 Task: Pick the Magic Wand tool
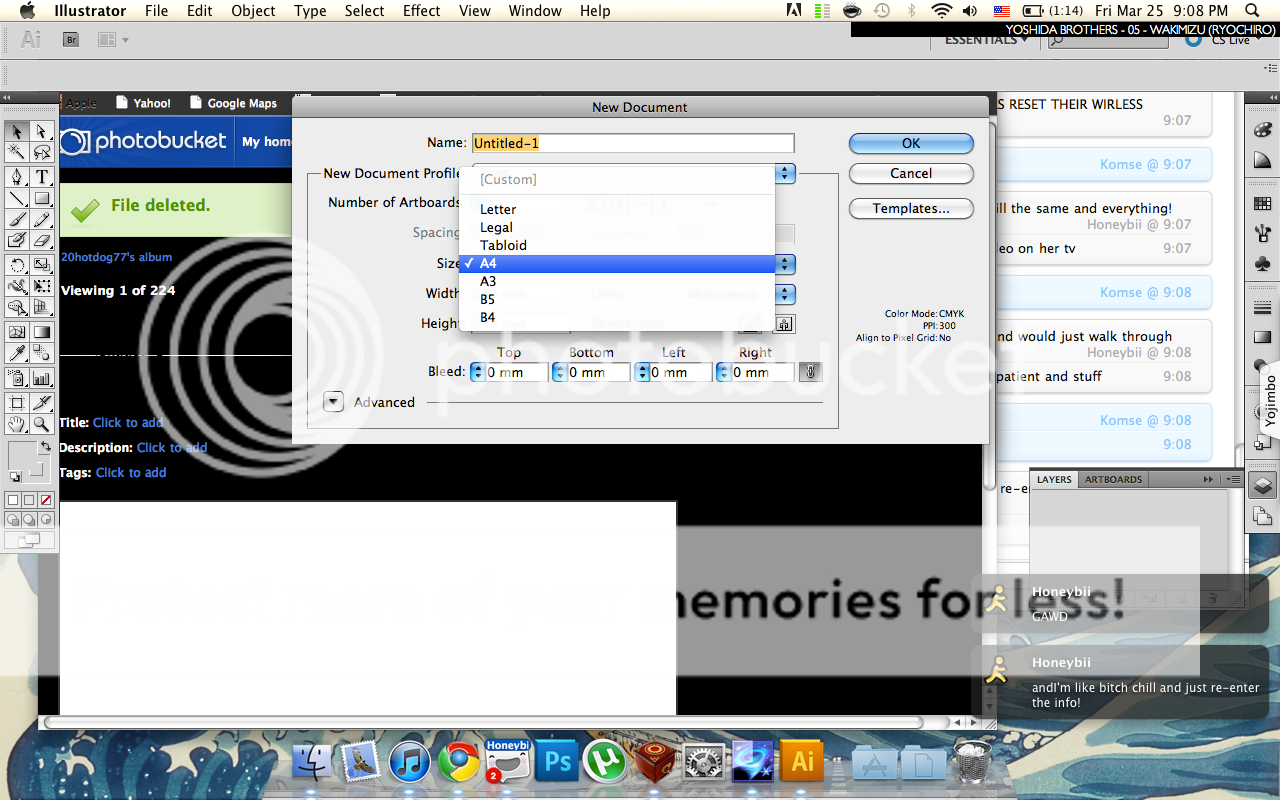coord(17,152)
